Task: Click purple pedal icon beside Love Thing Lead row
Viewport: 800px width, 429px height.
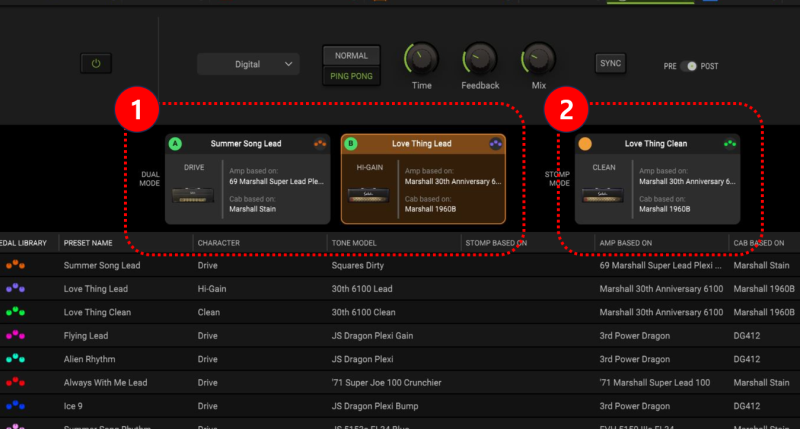Action: point(16,289)
